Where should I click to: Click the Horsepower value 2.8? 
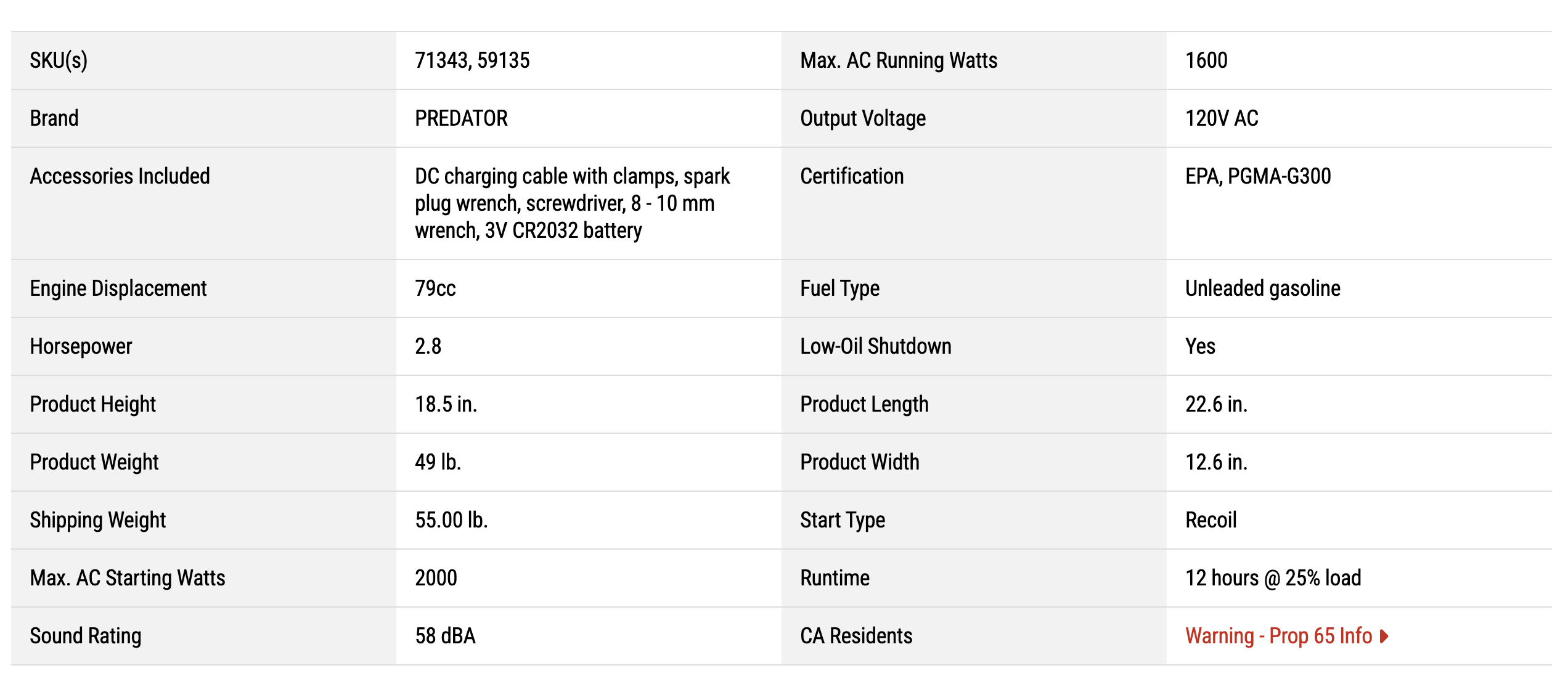pos(428,346)
